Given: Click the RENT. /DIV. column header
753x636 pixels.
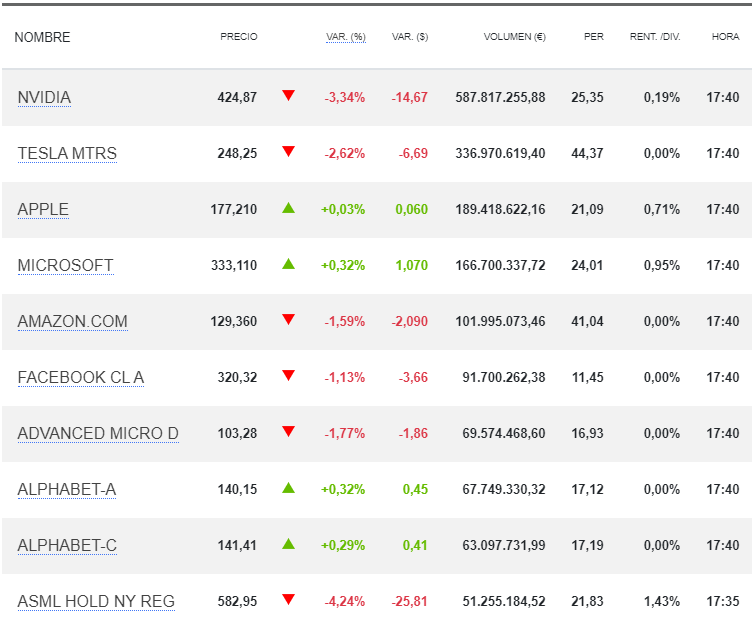Looking at the screenshot, I should click(x=655, y=37).
